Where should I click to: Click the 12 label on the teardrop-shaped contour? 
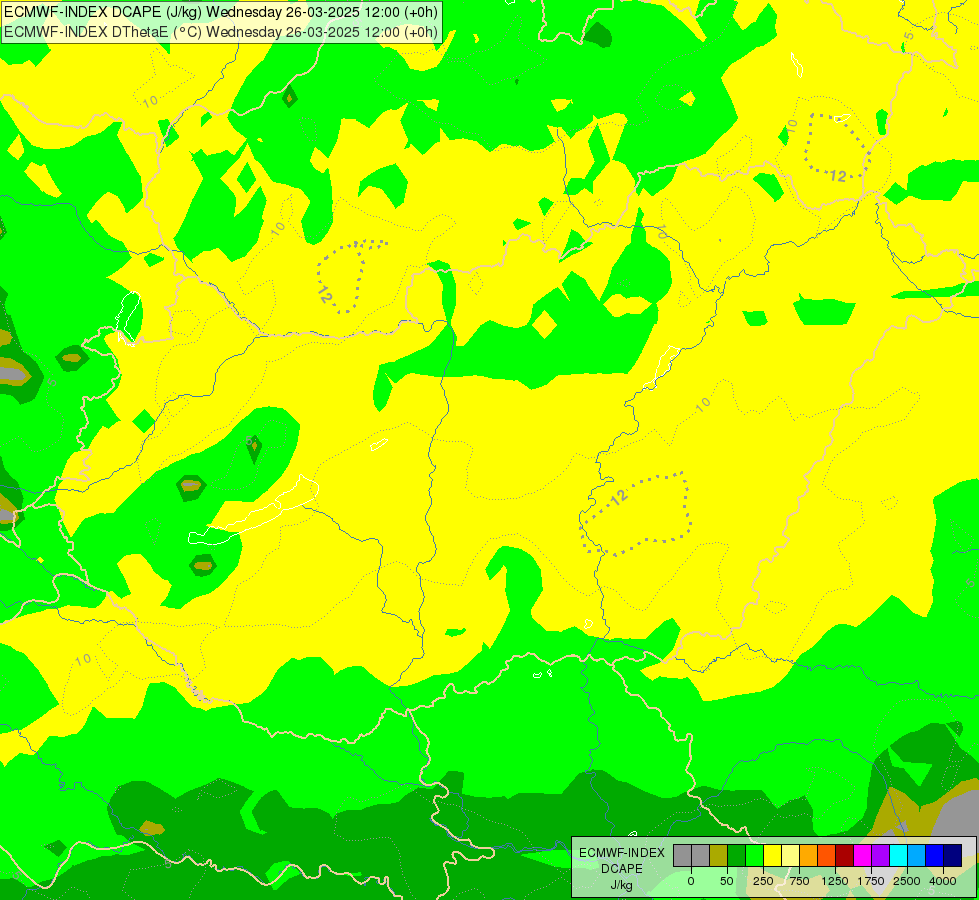324,294
